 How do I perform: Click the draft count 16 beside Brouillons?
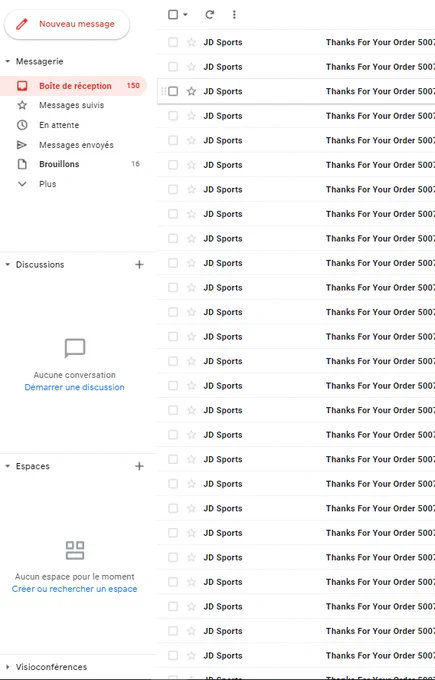click(x=135, y=163)
